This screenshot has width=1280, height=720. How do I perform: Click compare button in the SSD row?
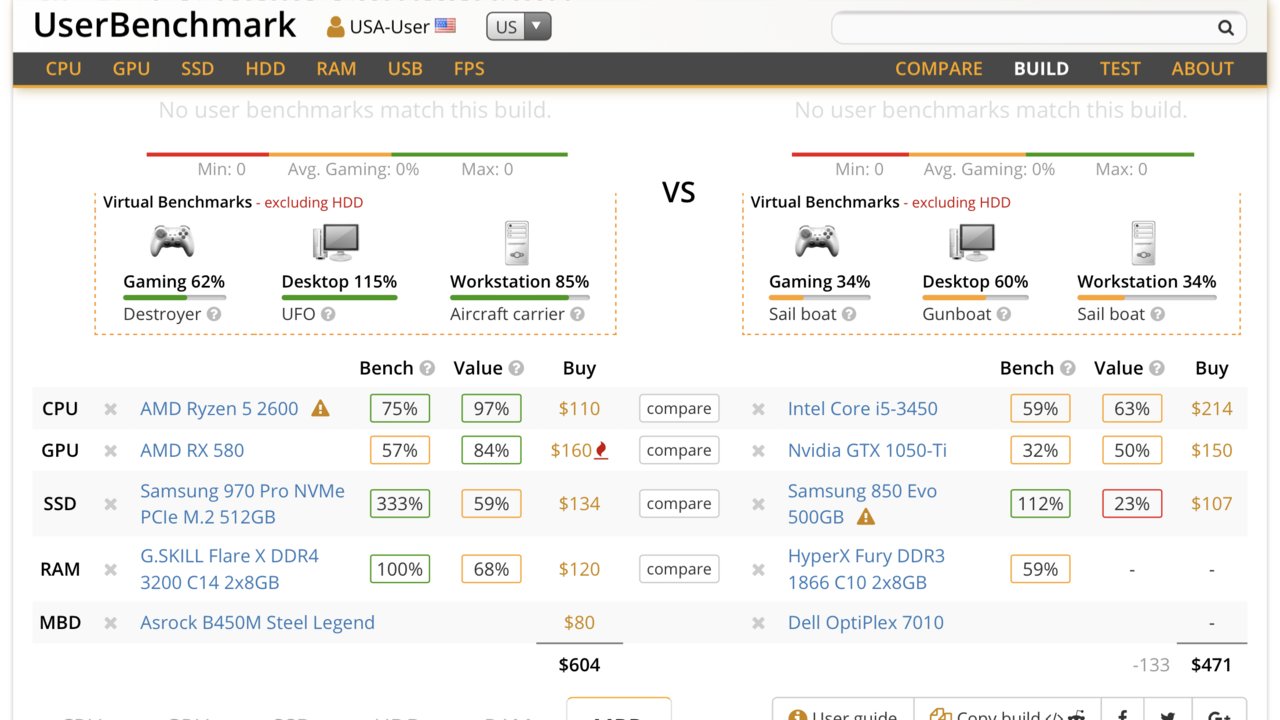[679, 504]
